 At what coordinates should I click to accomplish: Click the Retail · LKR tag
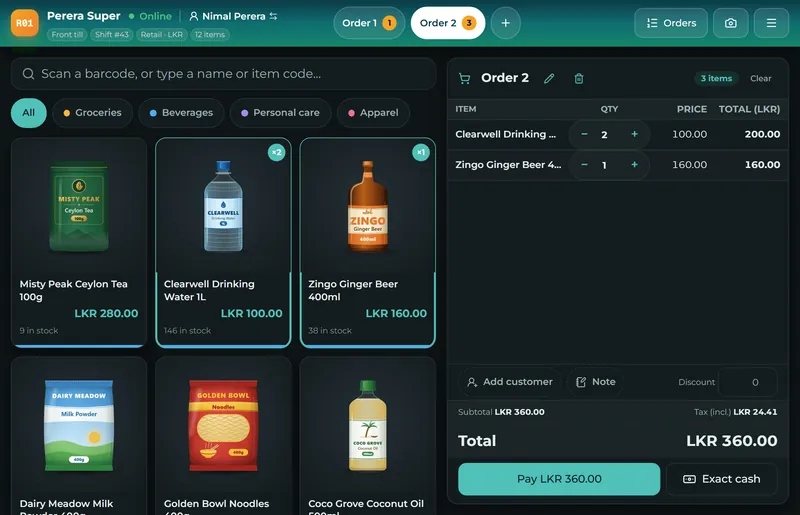pyautogui.click(x=162, y=35)
